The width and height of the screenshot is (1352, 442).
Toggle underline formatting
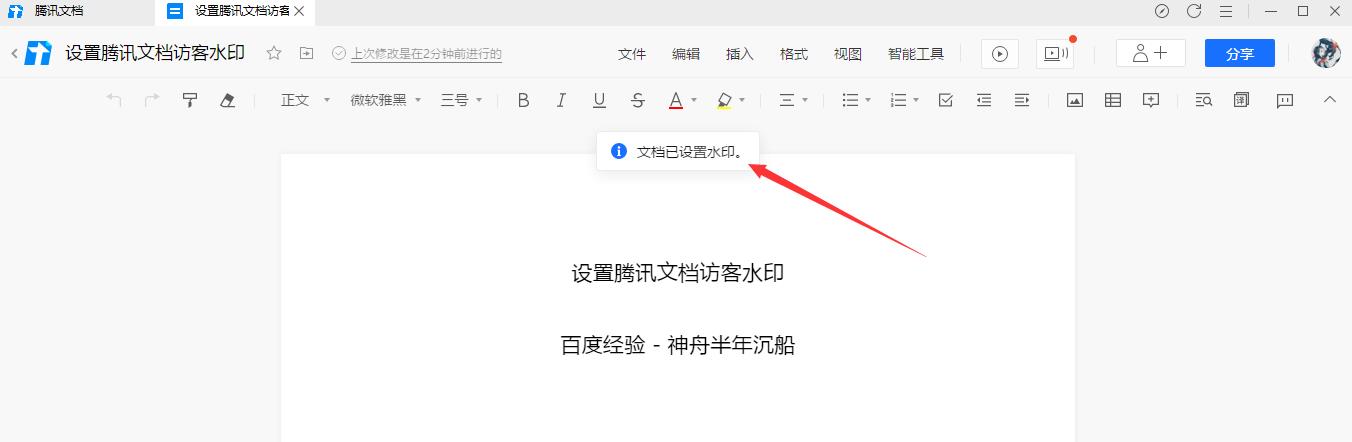point(599,100)
